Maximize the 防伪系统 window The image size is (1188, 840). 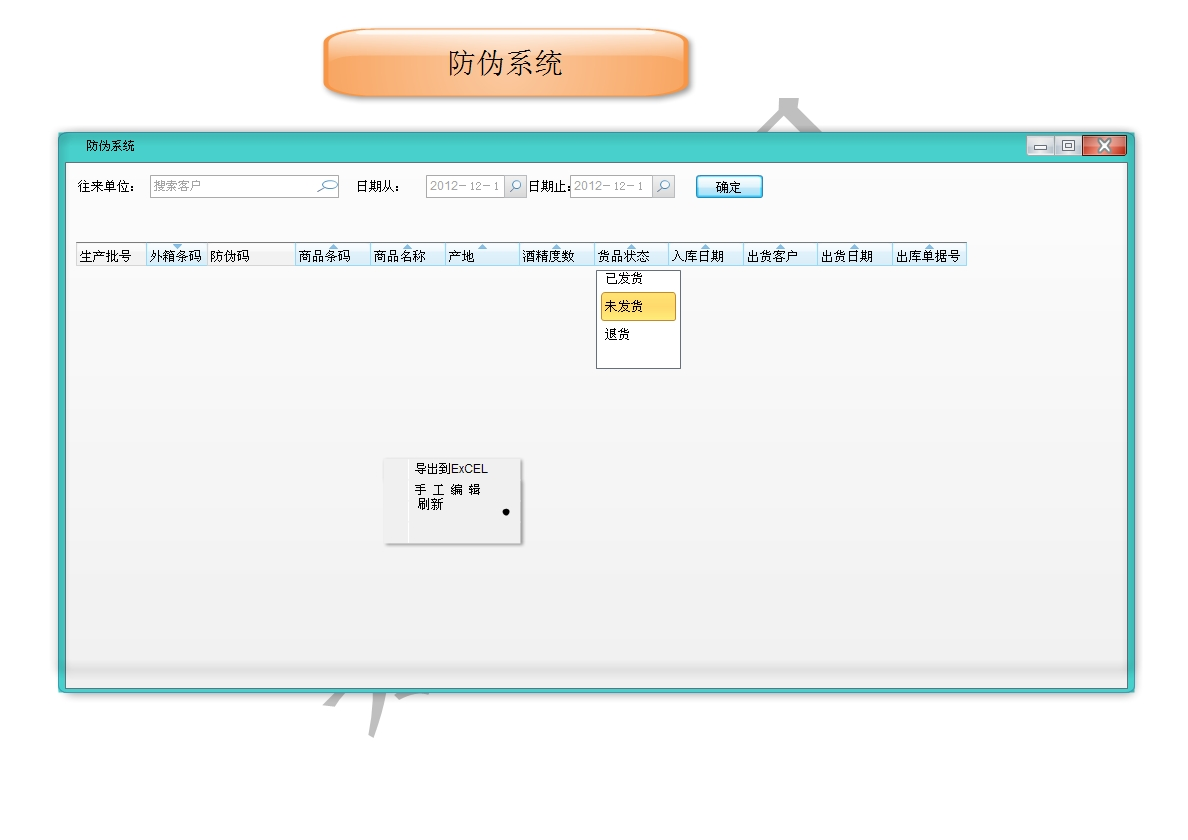pos(1068,146)
